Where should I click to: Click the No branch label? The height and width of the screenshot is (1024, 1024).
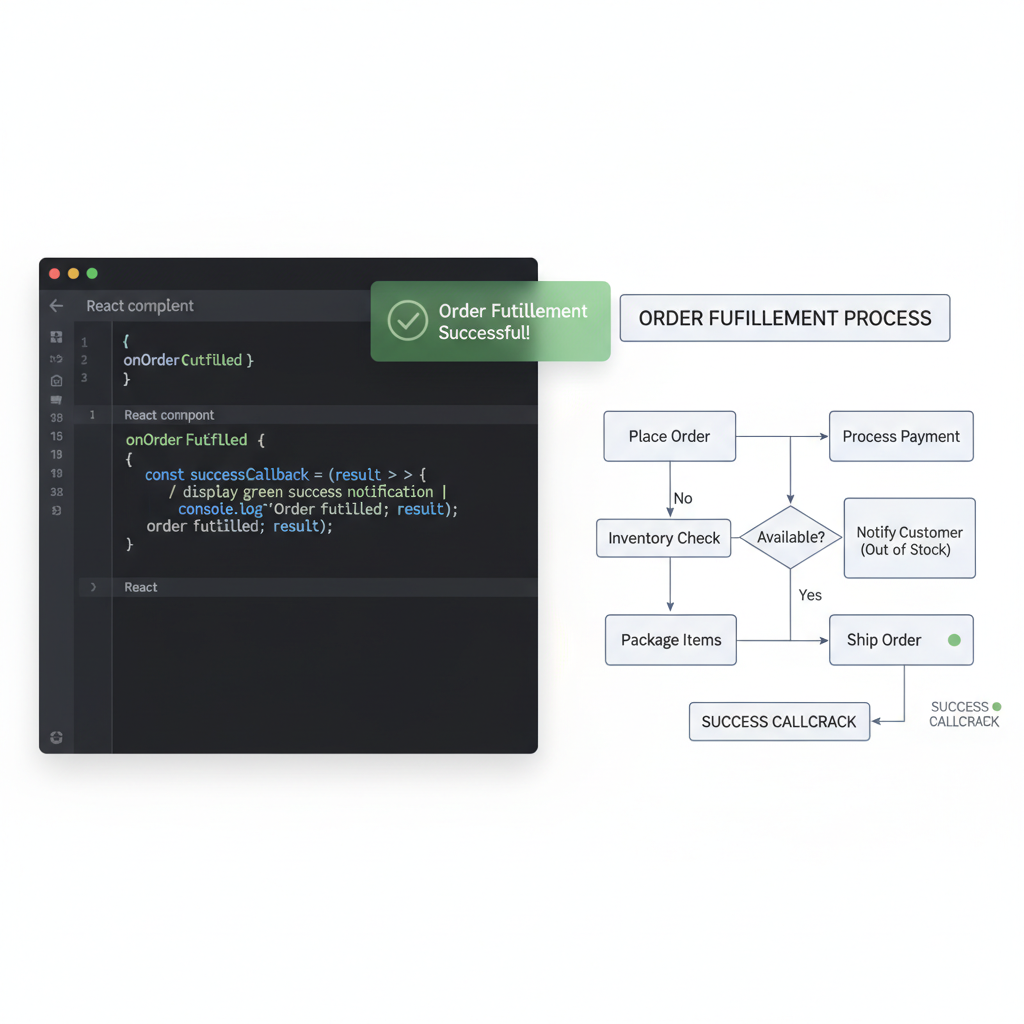click(683, 498)
